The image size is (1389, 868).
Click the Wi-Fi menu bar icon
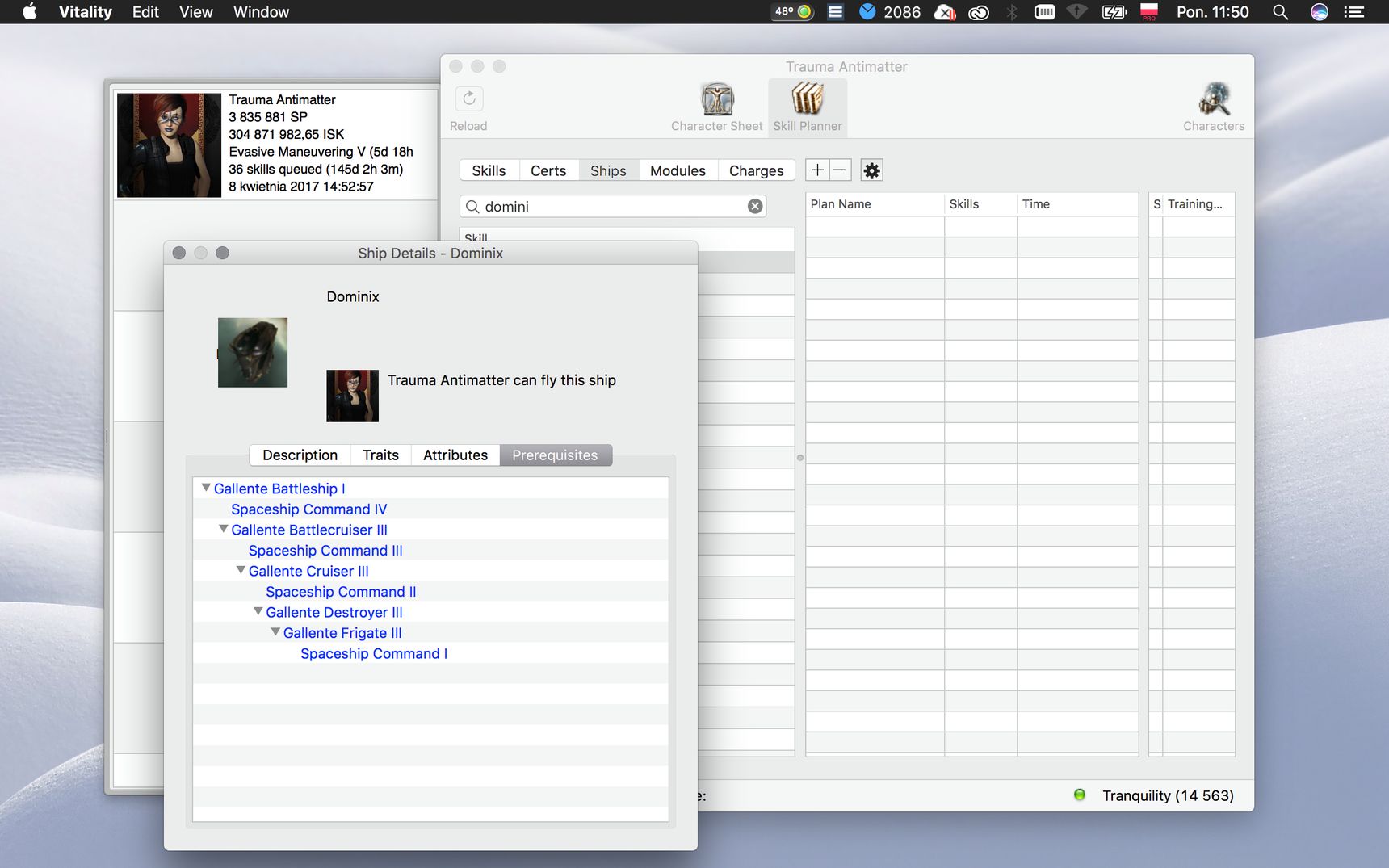point(1077,12)
